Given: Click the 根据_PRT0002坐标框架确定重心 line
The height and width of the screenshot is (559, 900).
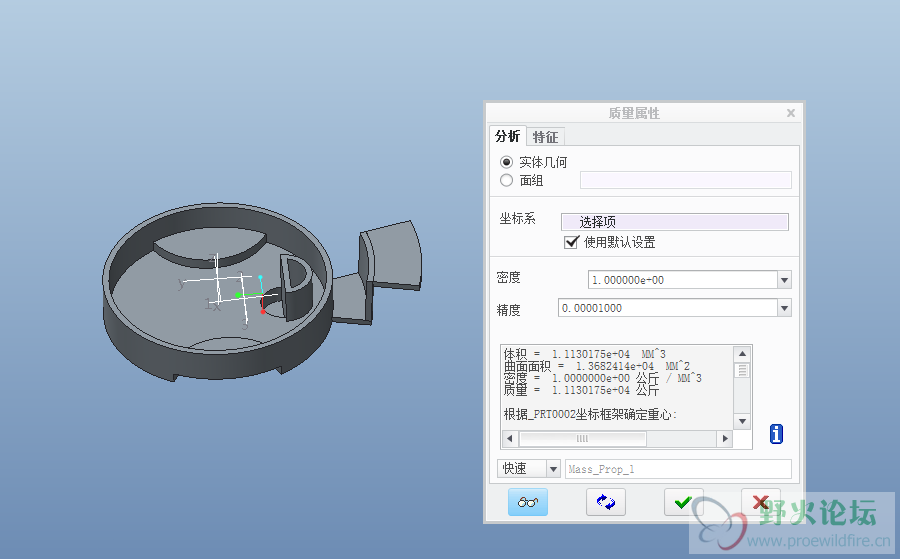Looking at the screenshot, I should (x=590, y=414).
